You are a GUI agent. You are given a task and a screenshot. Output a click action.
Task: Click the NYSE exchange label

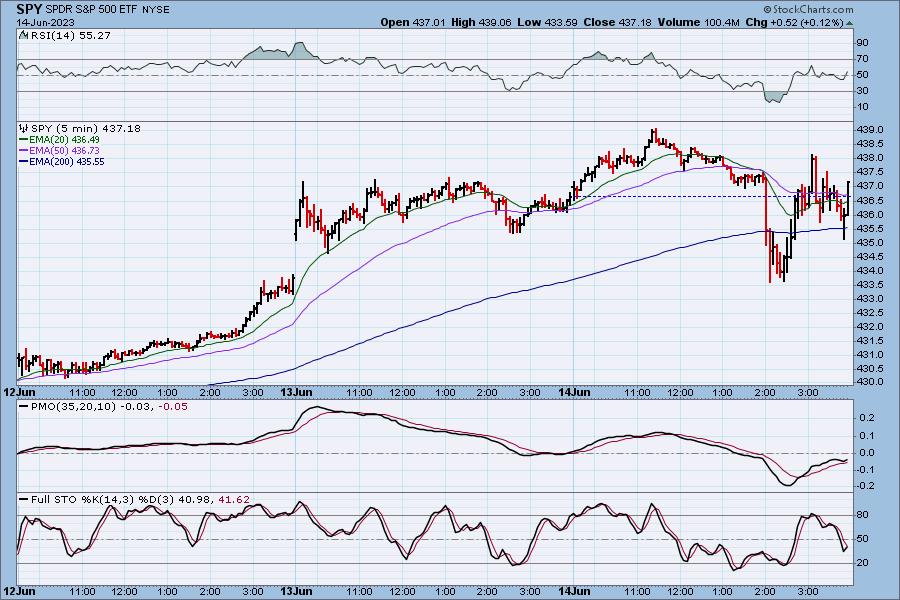pyautogui.click(x=156, y=10)
